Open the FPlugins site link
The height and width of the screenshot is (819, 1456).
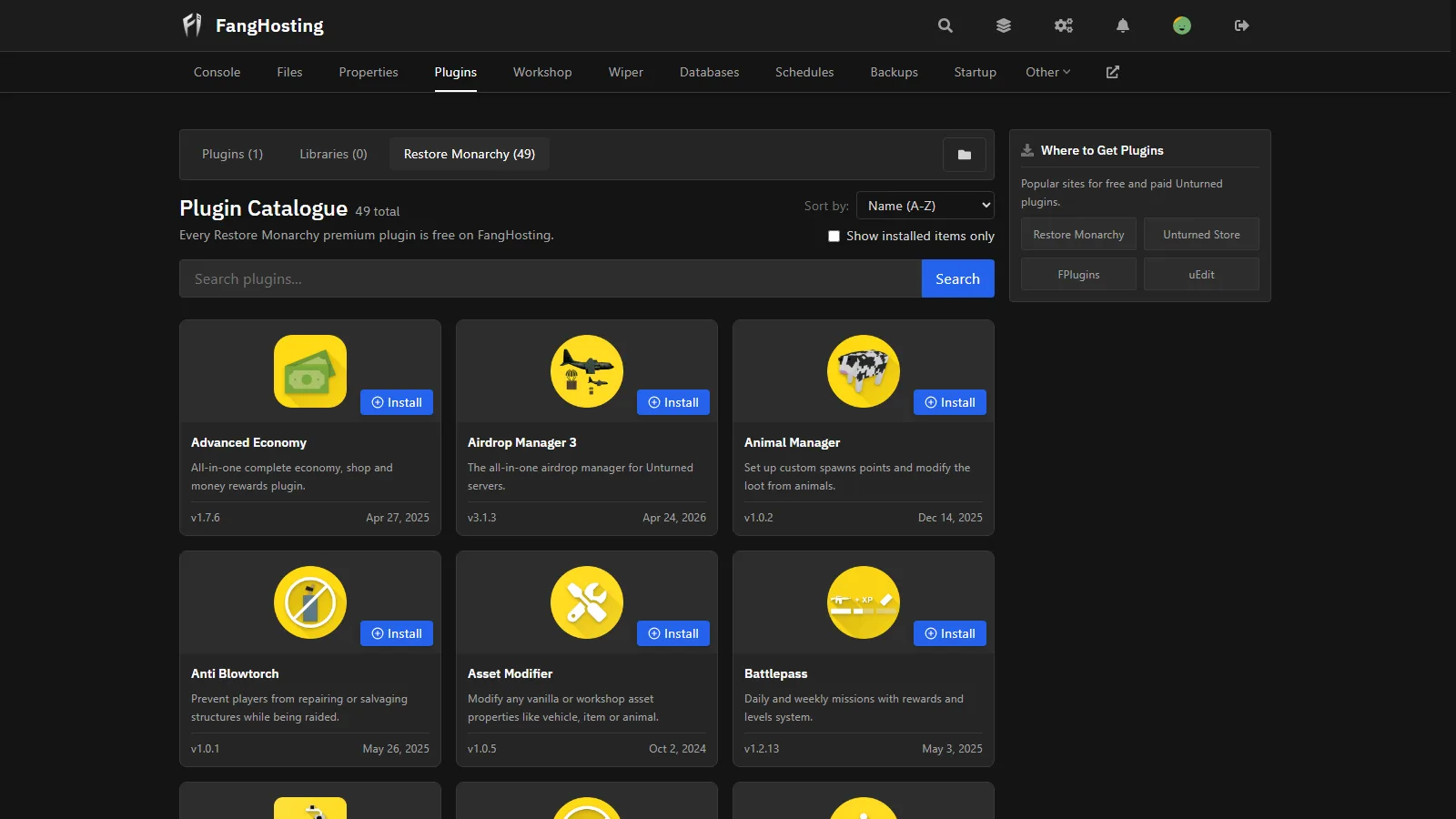pyautogui.click(x=1078, y=274)
